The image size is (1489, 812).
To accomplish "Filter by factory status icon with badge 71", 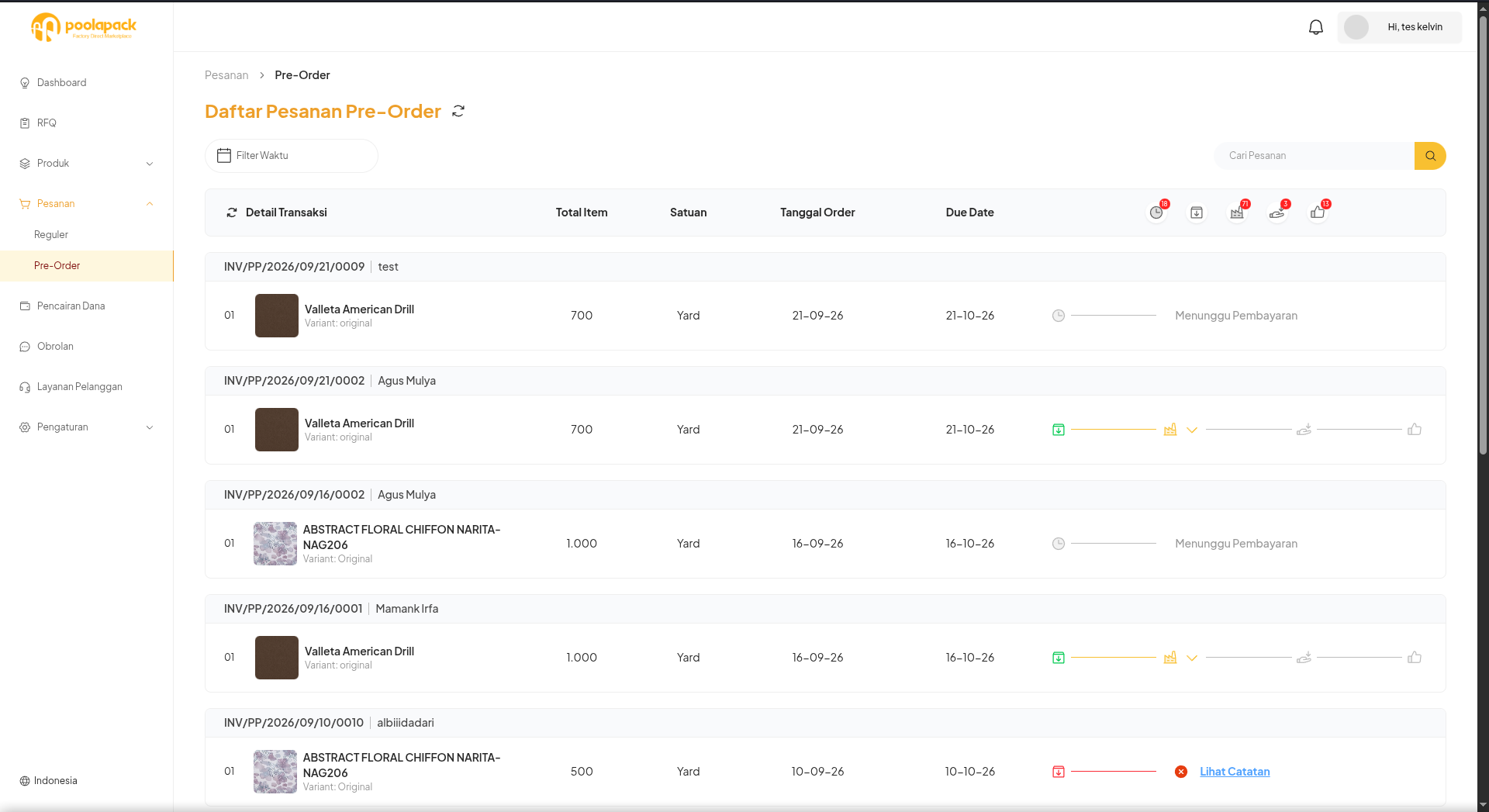I will point(1237,213).
